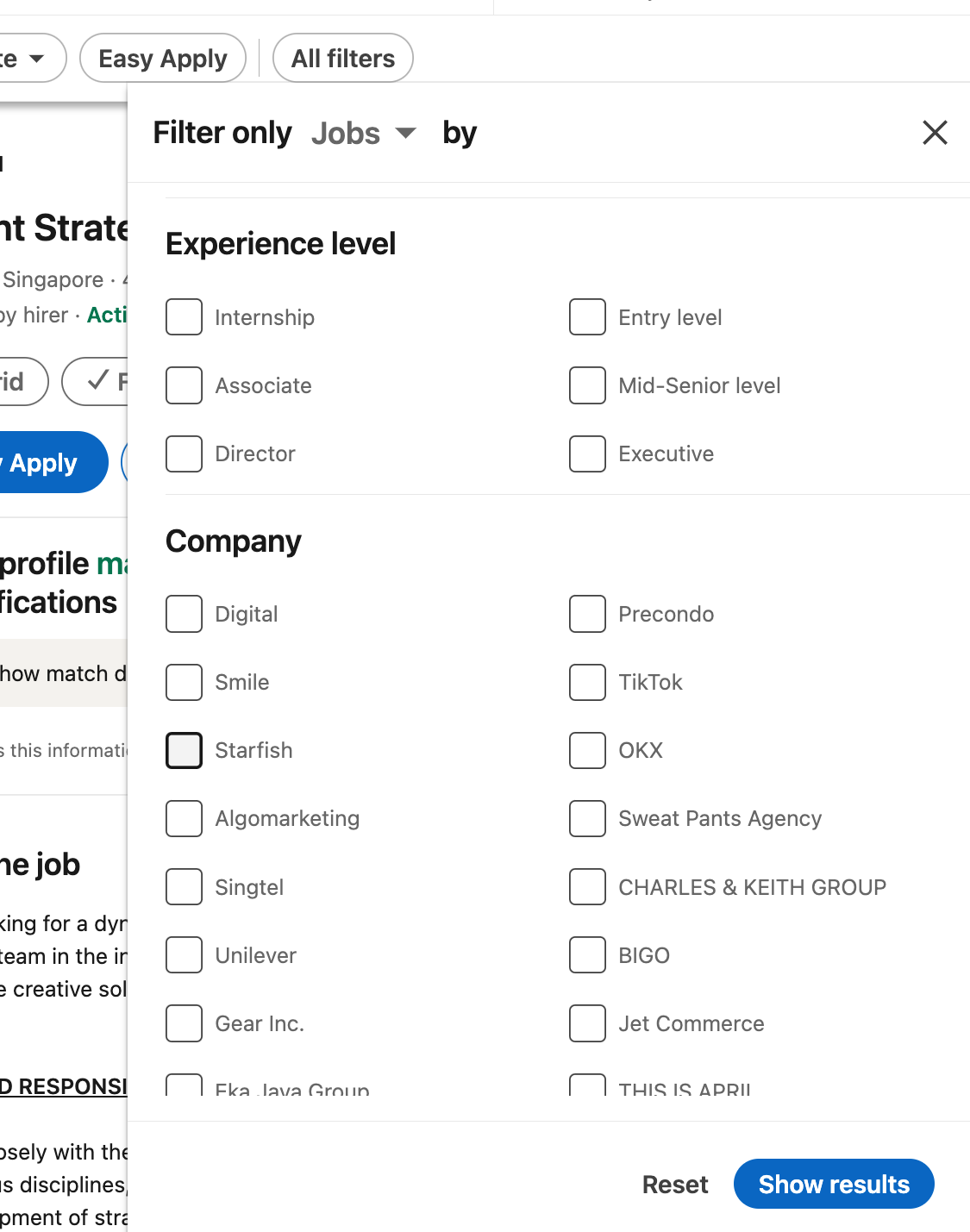The image size is (970, 1232).
Task: Click the Reset filters button
Action: coord(675,1184)
